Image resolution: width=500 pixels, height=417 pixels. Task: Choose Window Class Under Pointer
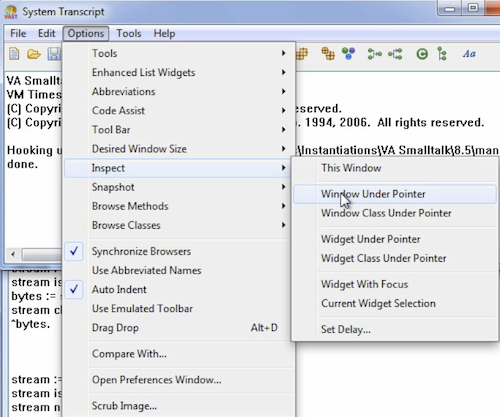(x=395, y=213)
